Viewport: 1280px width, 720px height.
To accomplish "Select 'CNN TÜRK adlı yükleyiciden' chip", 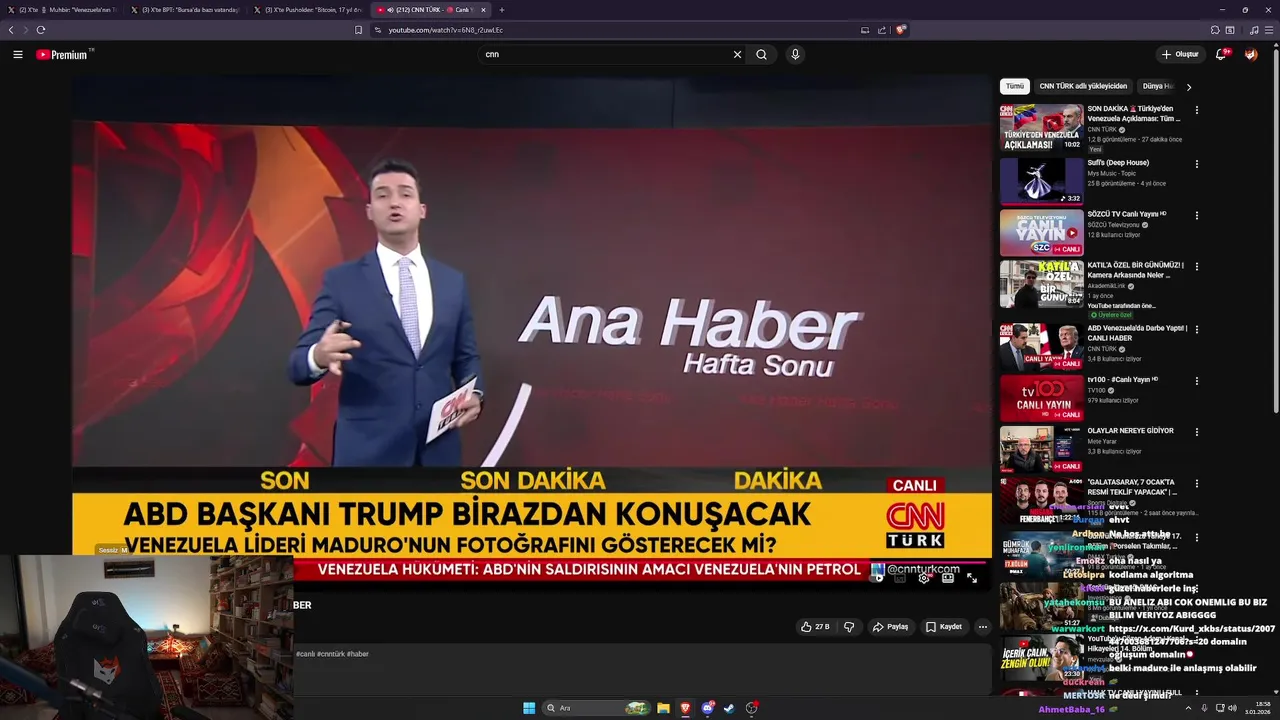I will pyautogui.click(x=1083, y=86).
